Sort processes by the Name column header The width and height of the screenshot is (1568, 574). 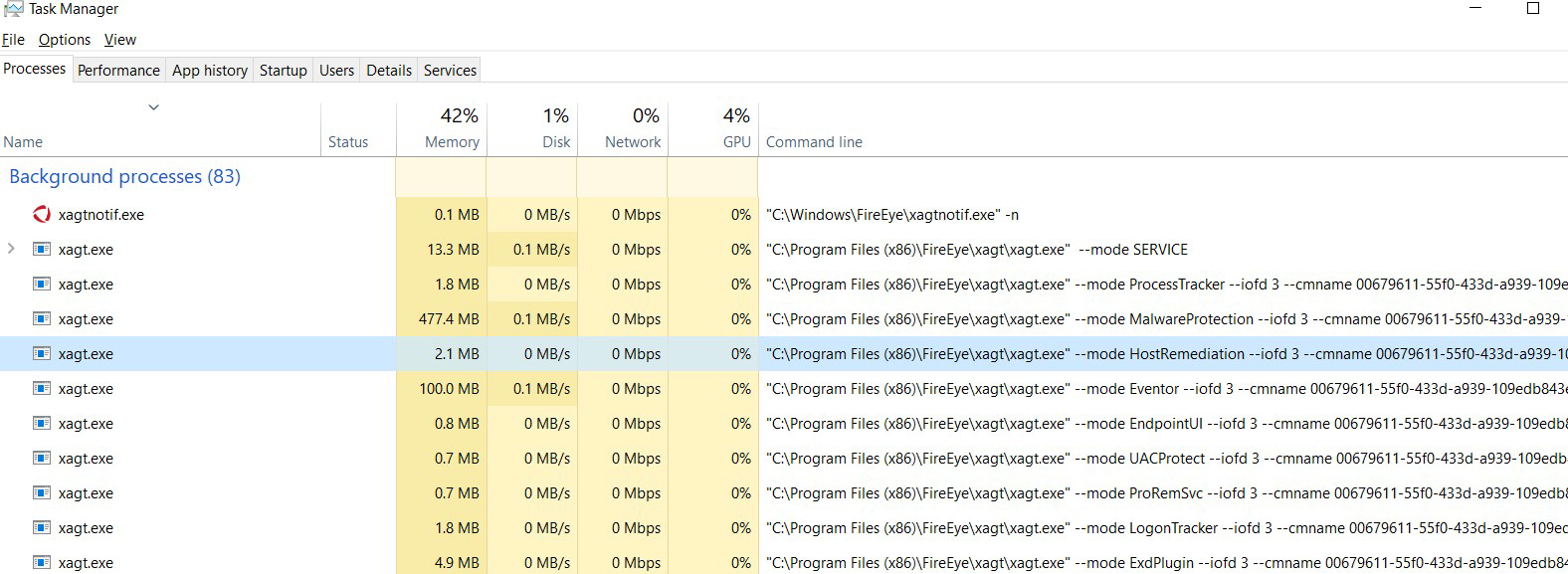click(23, 142)
